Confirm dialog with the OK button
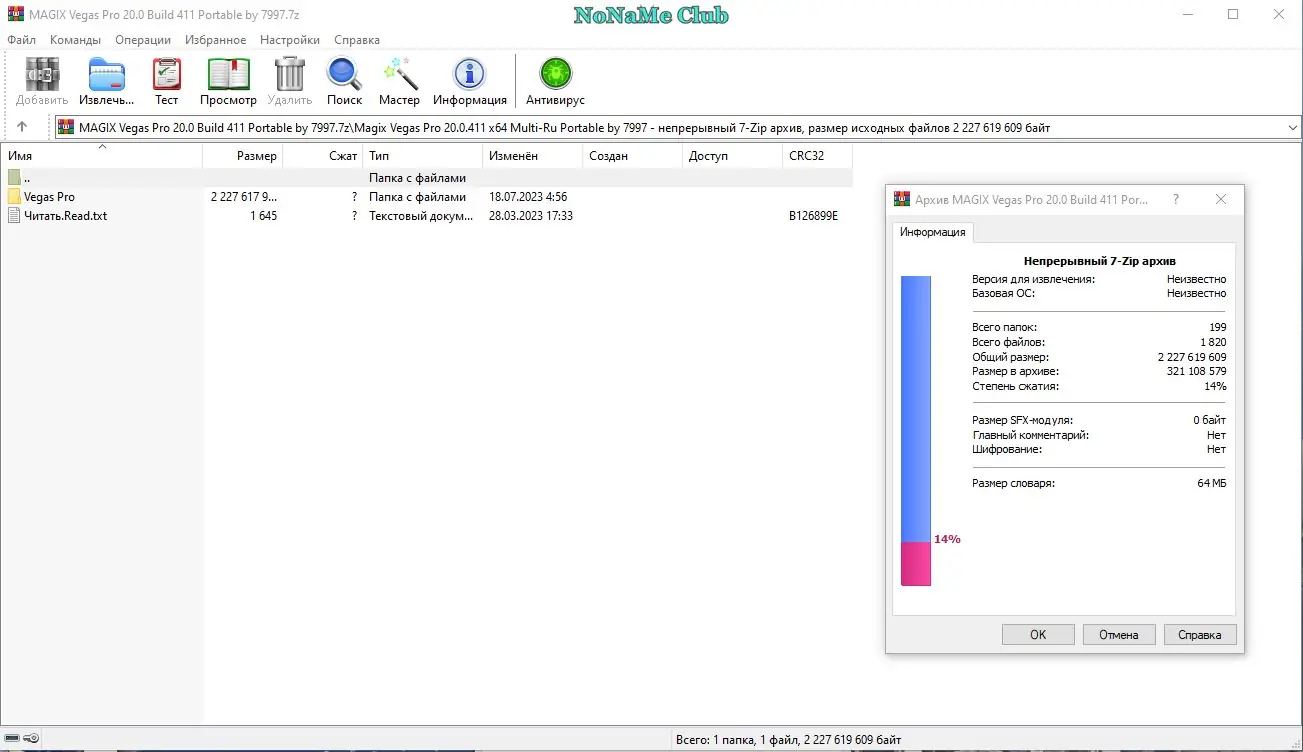The height and width of the screenshot is (752, 1303). pos(1038,635)
